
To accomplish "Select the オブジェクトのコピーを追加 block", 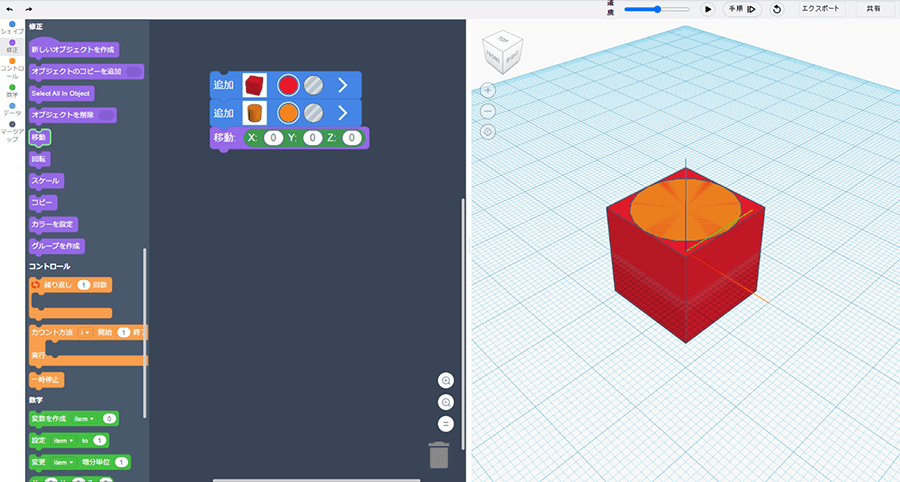I will [x=86, y=71].
